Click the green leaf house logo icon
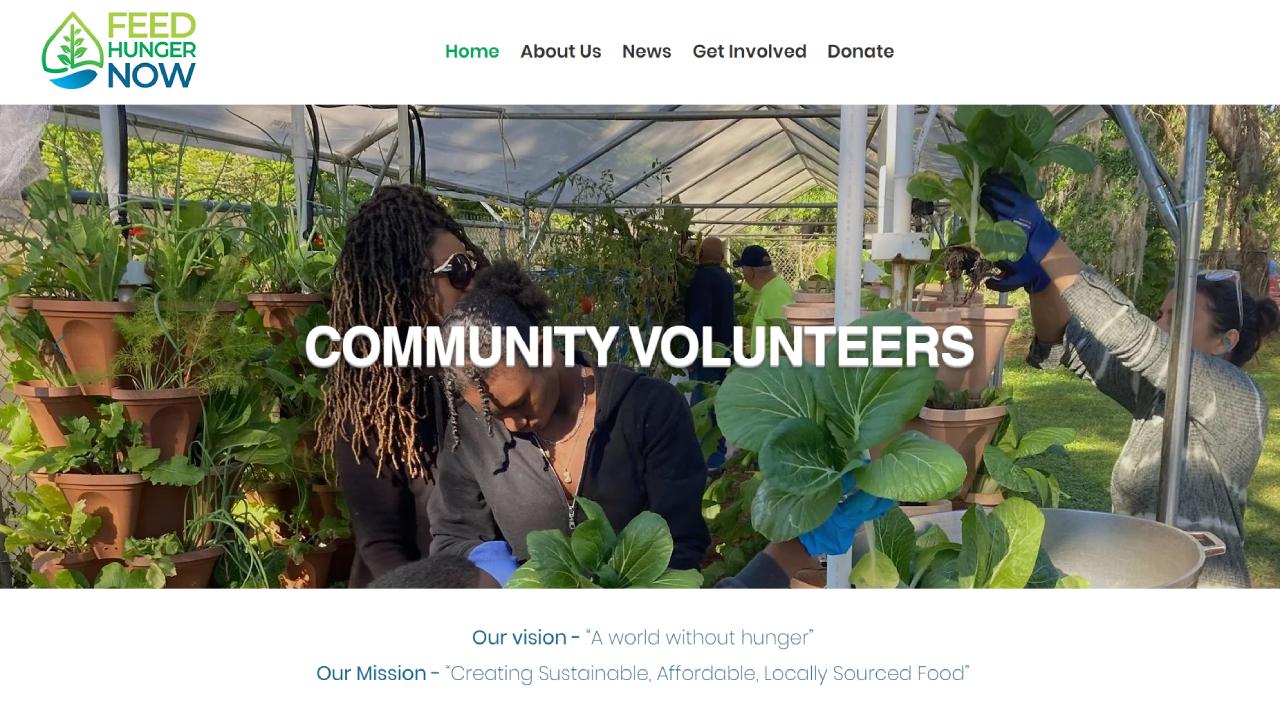 tap(72, 51)
